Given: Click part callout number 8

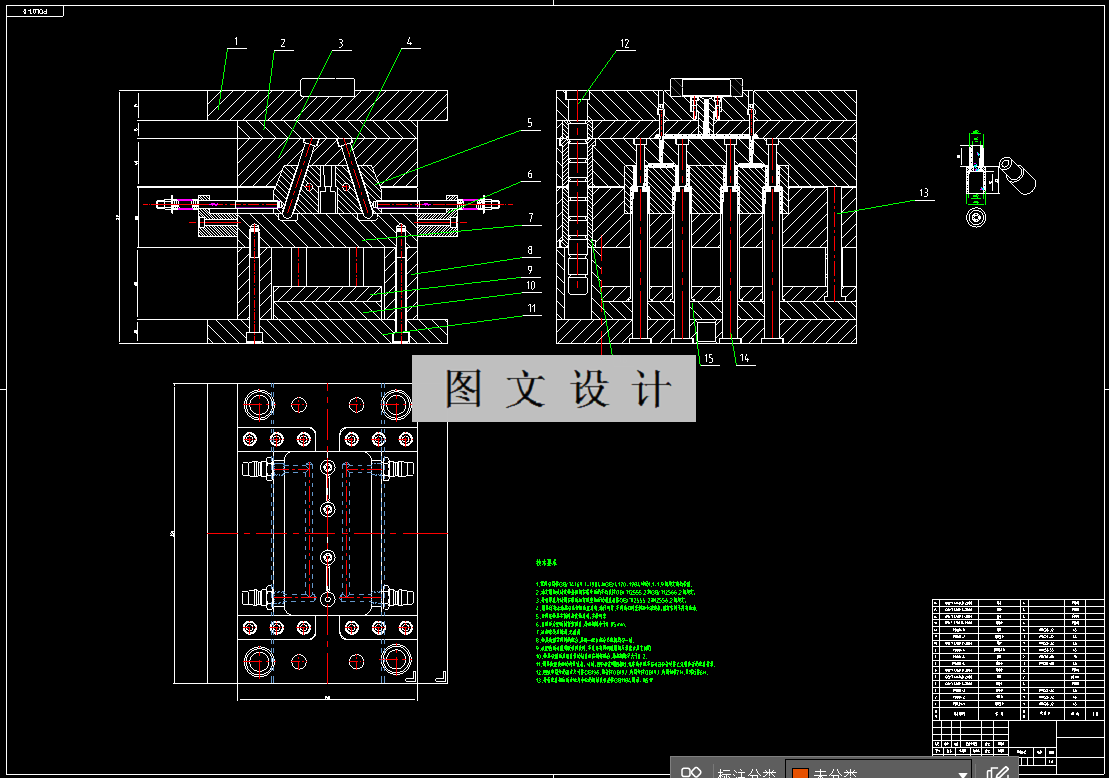Looking at the screenshot, I should click(x=530, y=250).
